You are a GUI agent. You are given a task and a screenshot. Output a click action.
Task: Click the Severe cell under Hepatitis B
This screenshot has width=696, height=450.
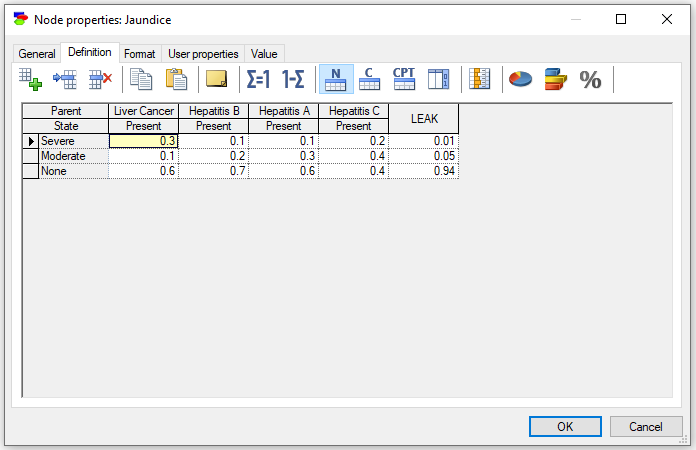click(214, 141)
